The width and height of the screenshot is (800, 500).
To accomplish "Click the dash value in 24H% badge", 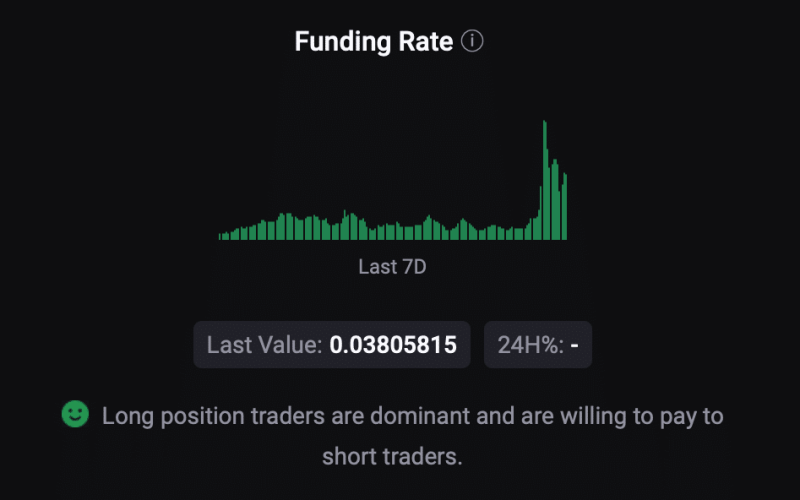I will 576,345.
